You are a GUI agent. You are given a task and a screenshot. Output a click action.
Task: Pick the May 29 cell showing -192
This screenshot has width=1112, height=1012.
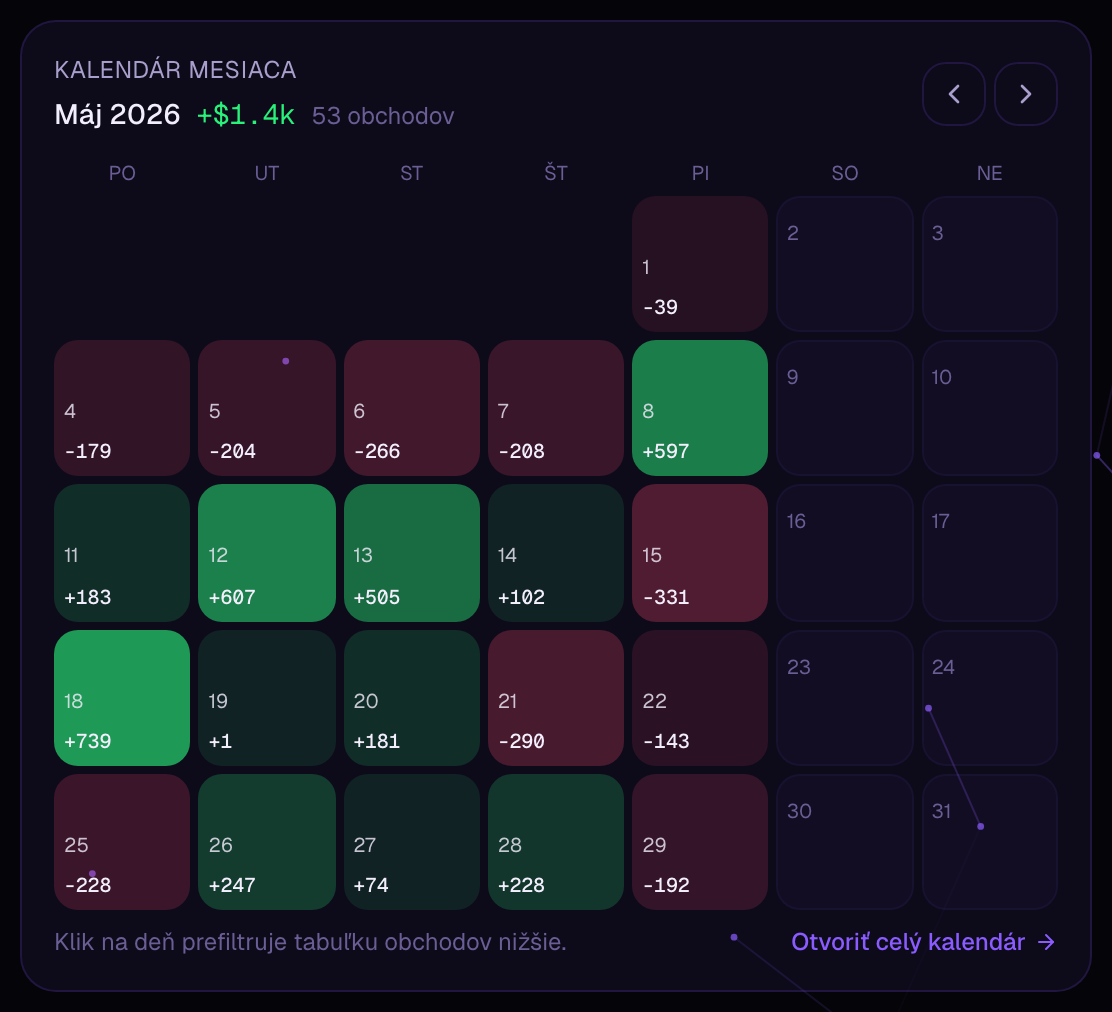tap(700, 842)
